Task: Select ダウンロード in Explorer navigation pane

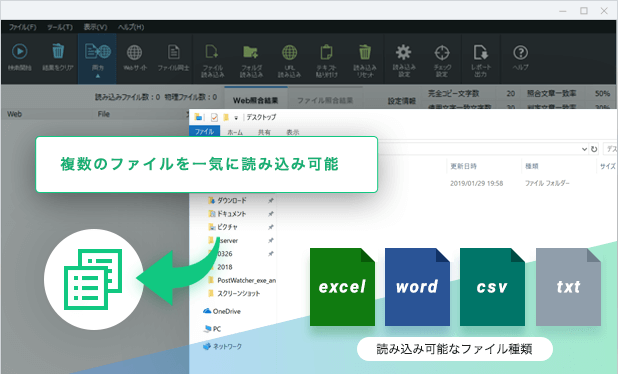Action: [x=227, y=201]
